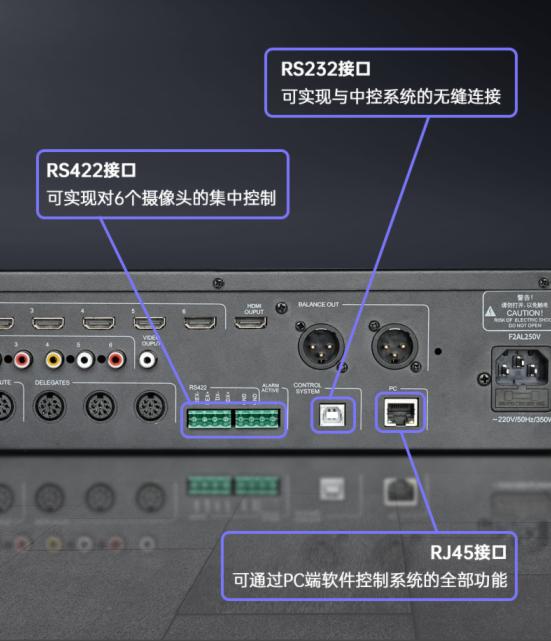Viewport: 551px width, 641px height.
Task: Click the "DELEGATES" panel label
Action: click(x=52, y=383)
